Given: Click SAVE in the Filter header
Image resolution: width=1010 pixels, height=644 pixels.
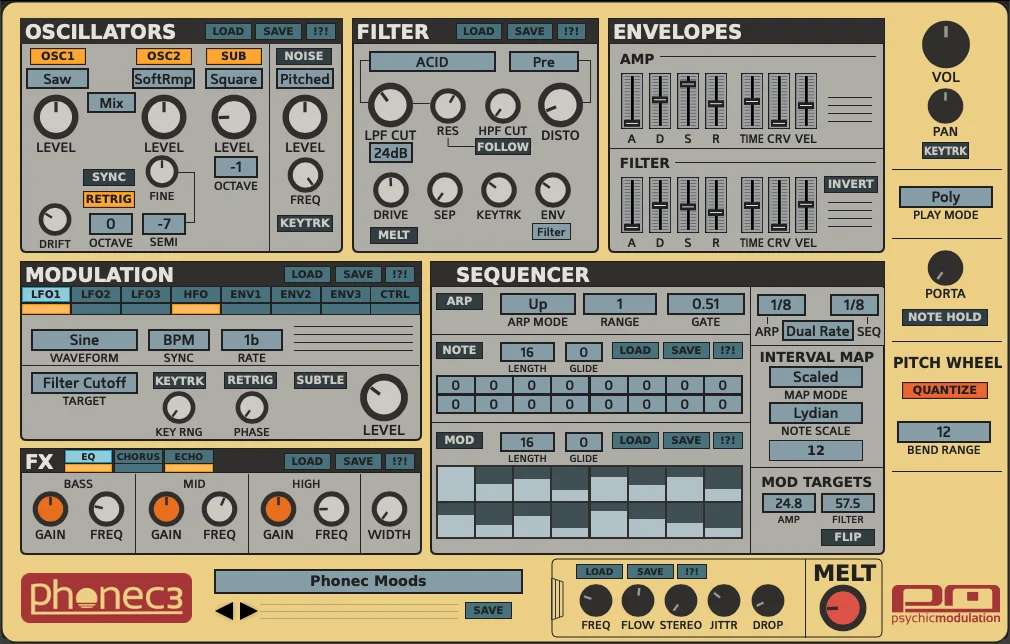Looking at the screenshot, I should point(529,31).
